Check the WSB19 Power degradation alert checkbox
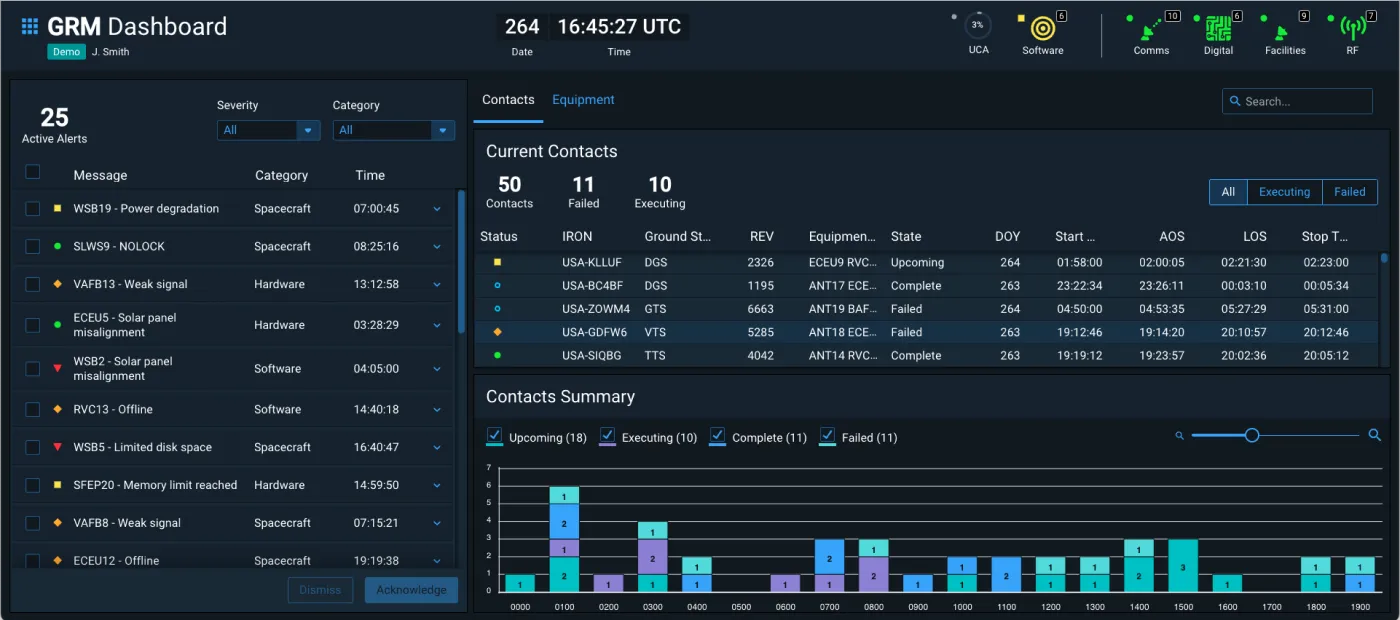1400x620 pixels. [33, 208]
